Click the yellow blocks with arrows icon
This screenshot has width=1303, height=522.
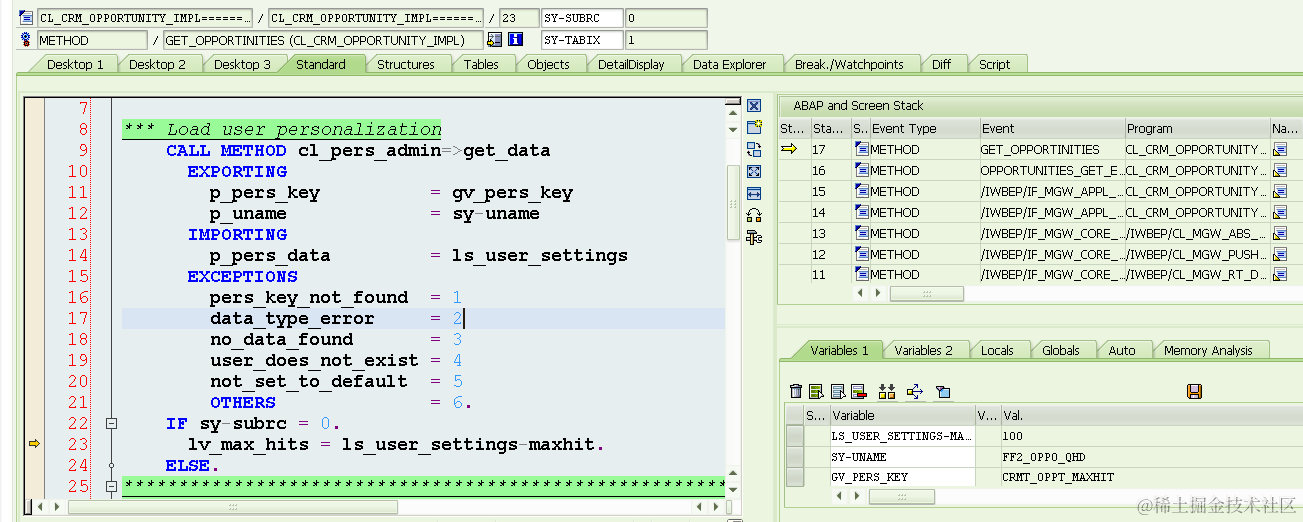(x=886, y=391)
